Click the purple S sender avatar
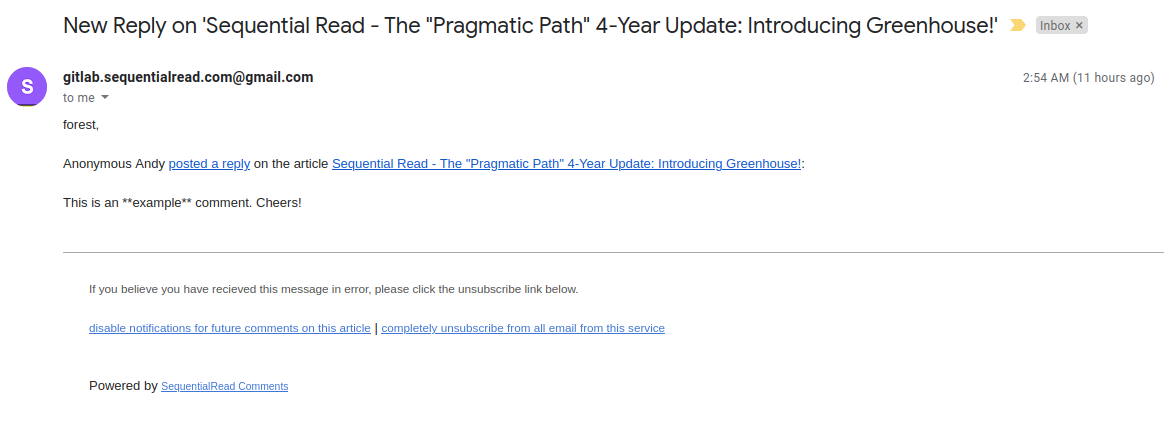Screen dimensions: 1164x448 pos(27,86)
